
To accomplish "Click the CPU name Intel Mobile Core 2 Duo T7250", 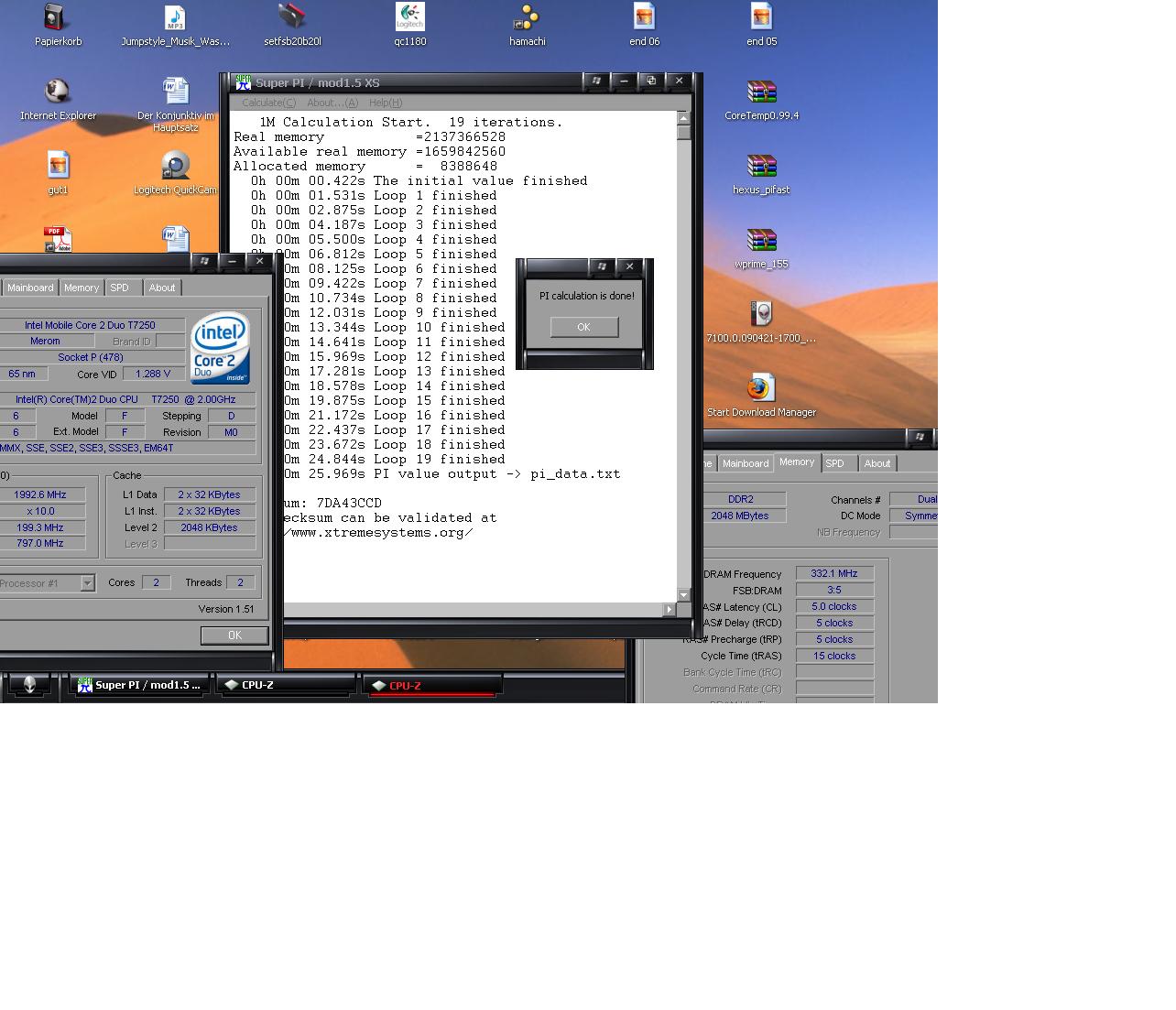I will pyautogui.click(x=90, y=325).
